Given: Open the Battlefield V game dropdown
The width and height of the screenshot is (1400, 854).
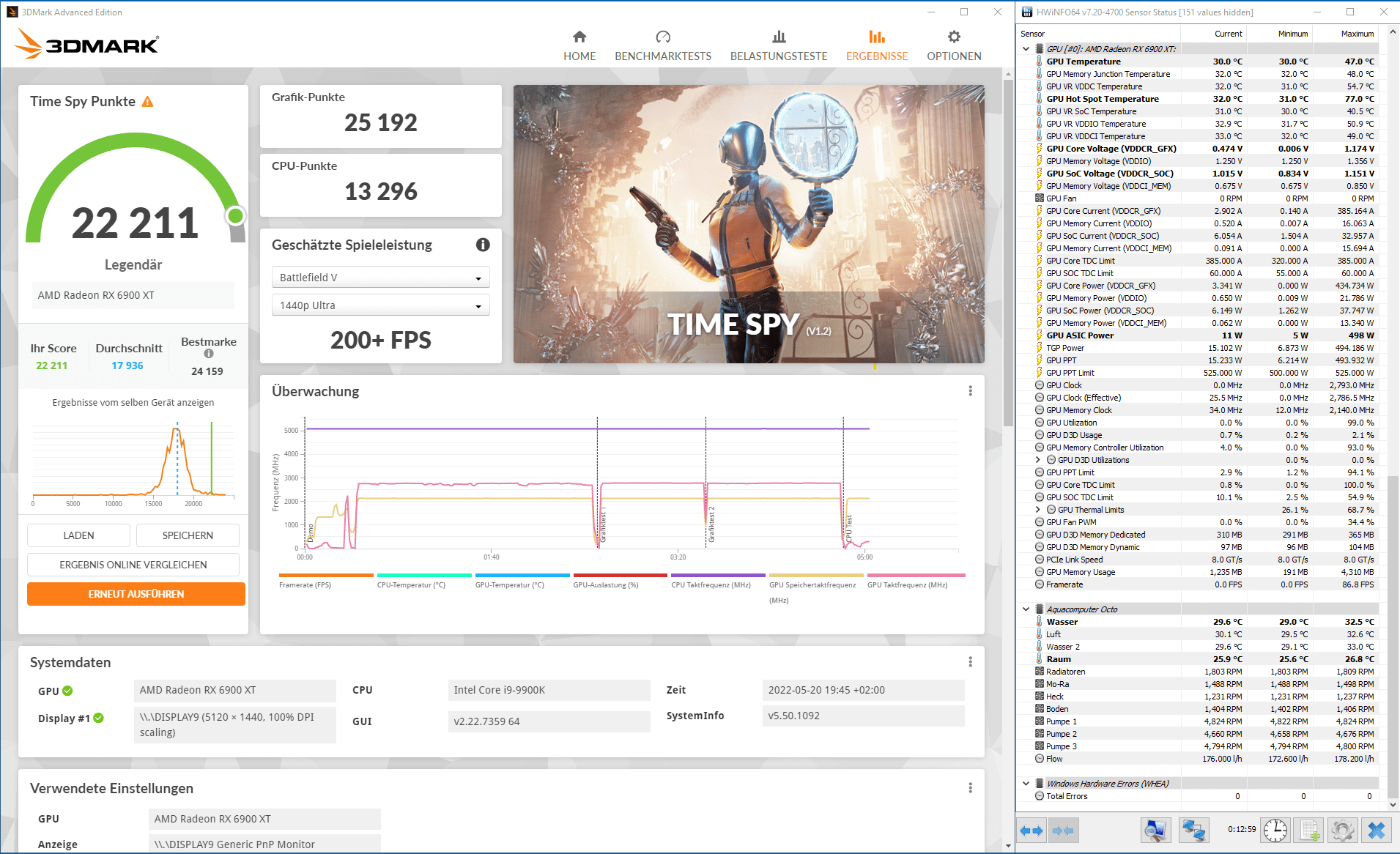Looking at the screenshot, I should point(380,278).
